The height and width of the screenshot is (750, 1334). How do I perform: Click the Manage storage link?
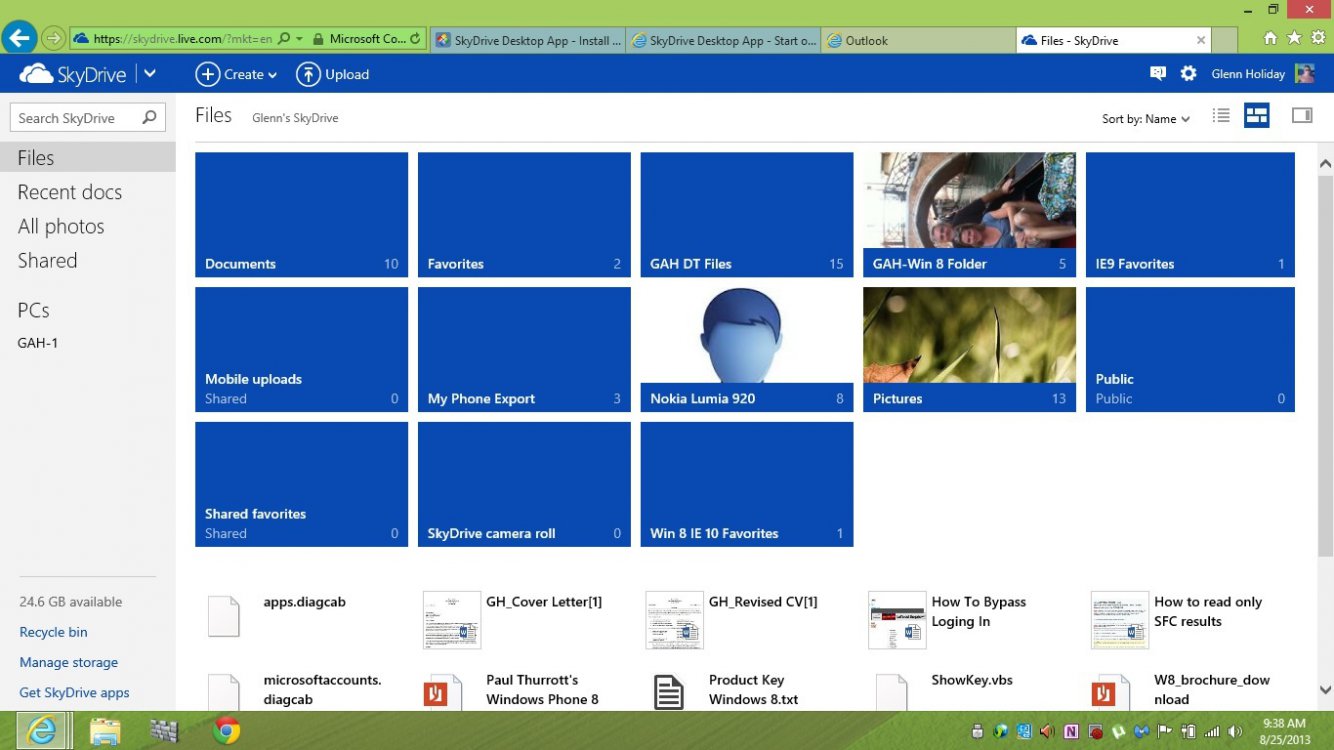tap(68, 662)
